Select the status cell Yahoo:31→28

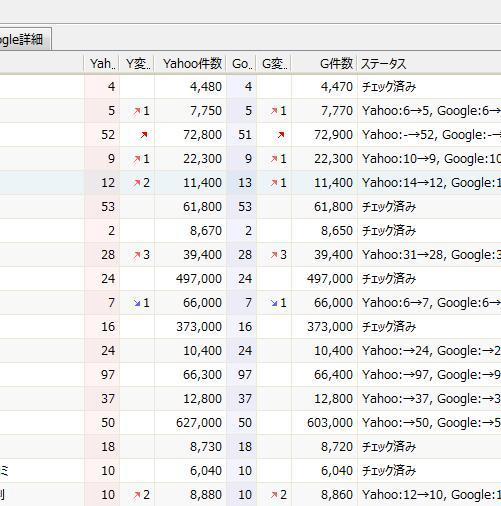pos(403,255)
